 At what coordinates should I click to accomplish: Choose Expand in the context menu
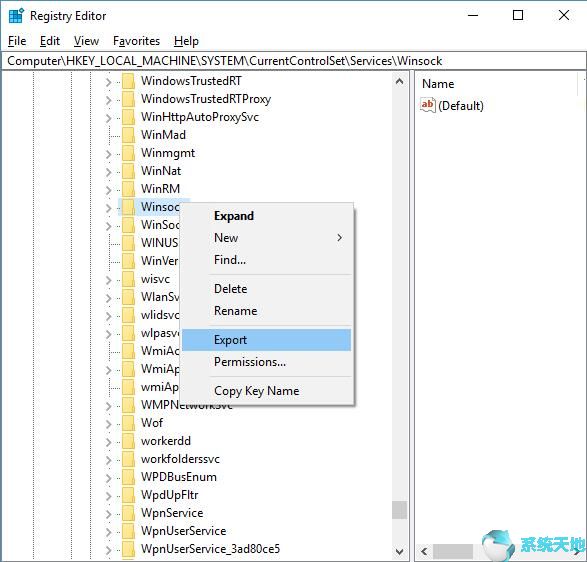coord(267,216)
